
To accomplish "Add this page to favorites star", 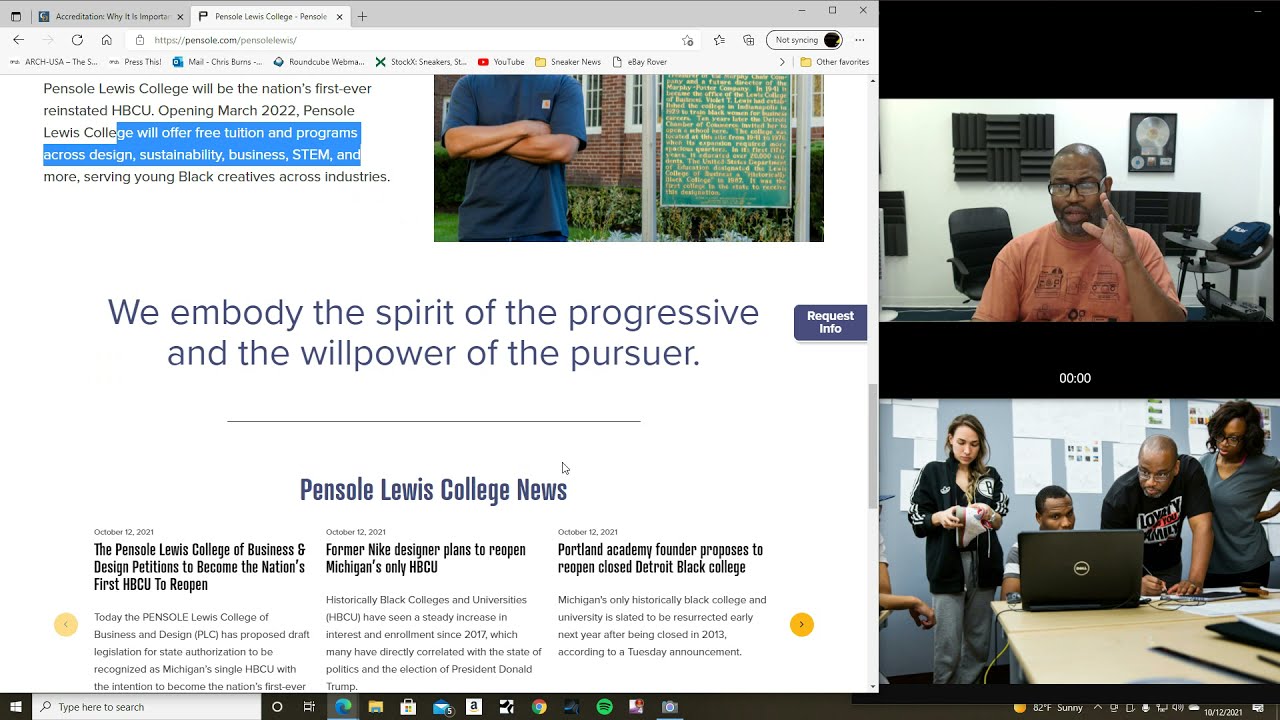I will click(x=687, y=40).
